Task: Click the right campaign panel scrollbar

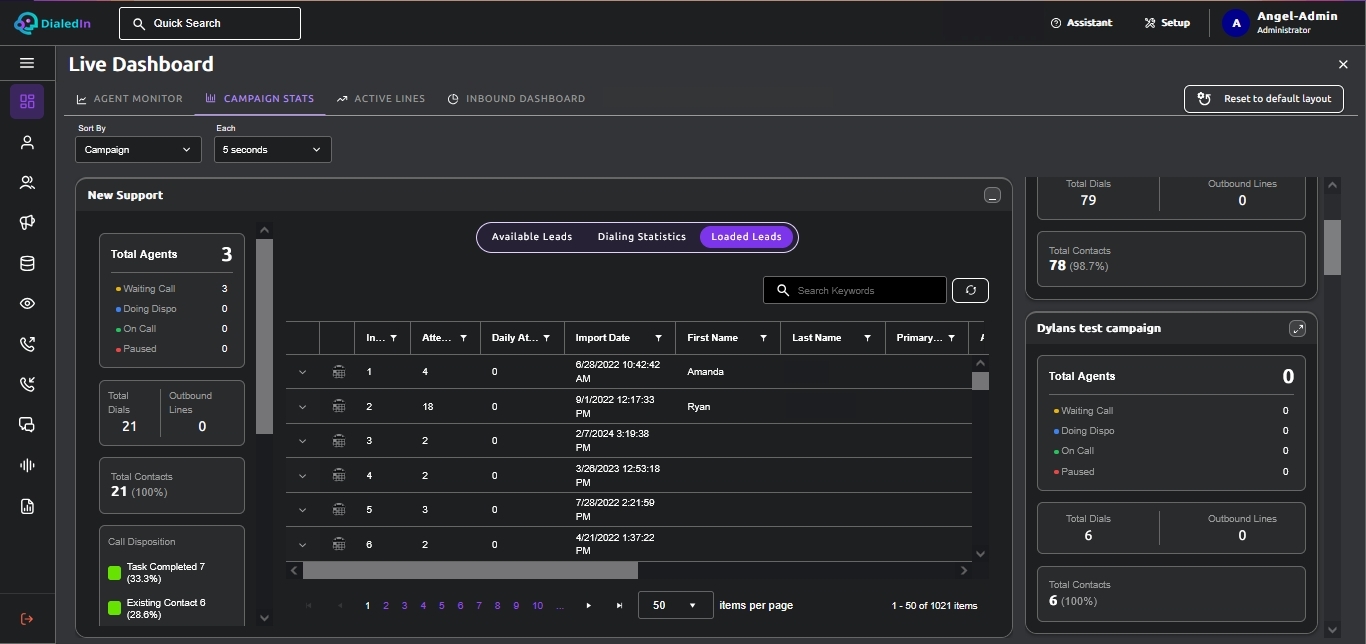Action: tap(1332, 247)
